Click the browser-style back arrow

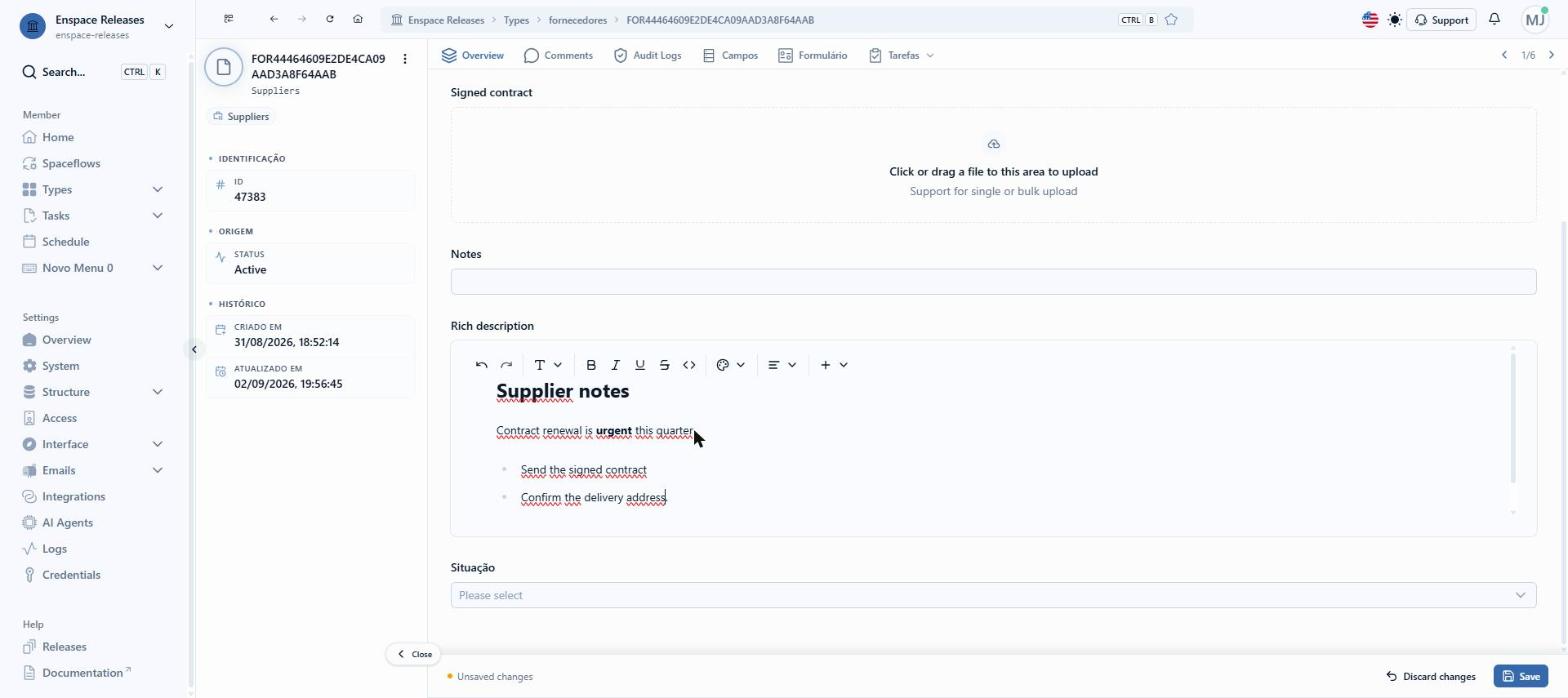click(274, 19)
